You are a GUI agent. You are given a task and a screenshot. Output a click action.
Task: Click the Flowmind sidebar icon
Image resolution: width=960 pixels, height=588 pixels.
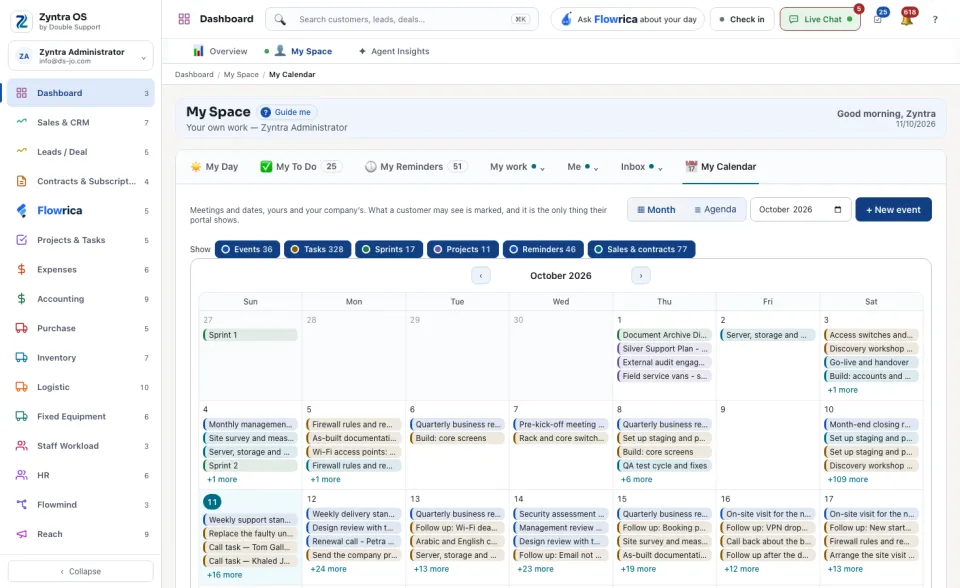click(21, 504)
